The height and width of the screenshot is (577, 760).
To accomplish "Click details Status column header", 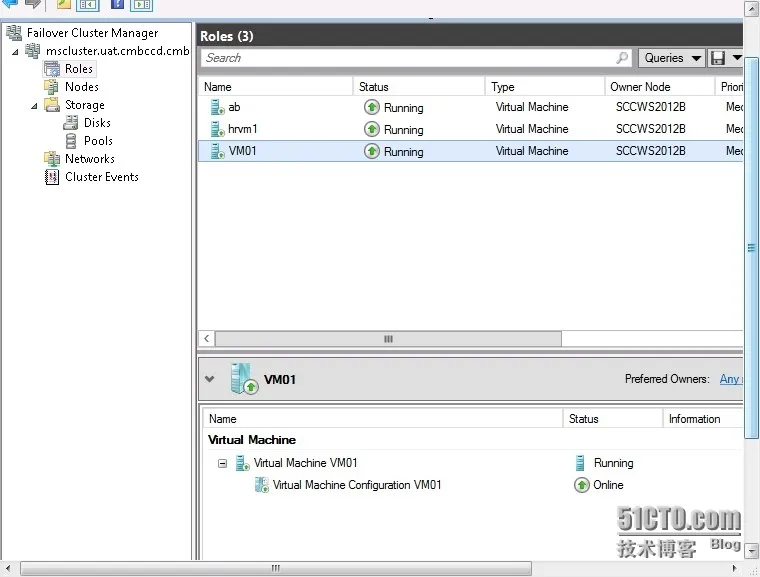I will point(613,419).
